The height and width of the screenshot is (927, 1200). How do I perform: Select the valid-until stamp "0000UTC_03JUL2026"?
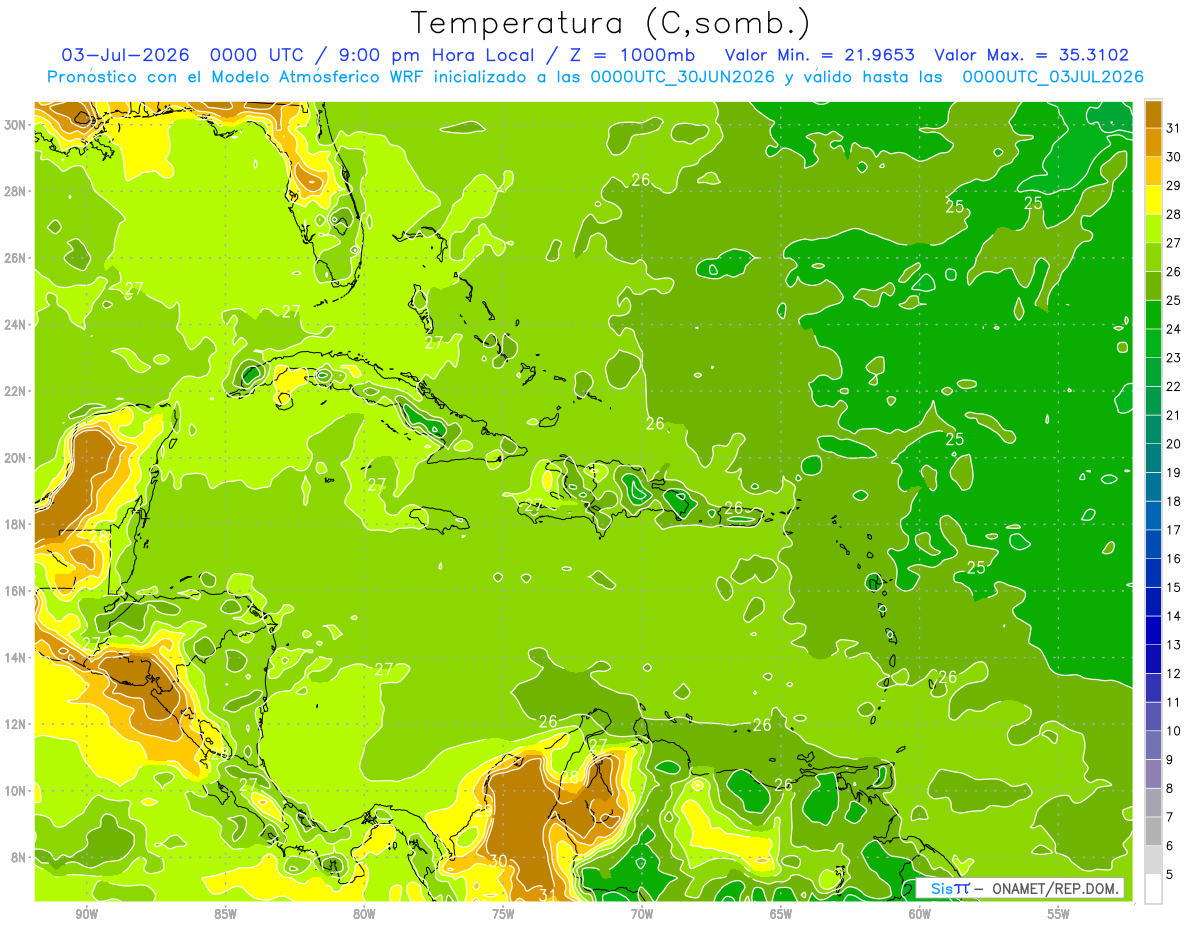(1053, 77)
